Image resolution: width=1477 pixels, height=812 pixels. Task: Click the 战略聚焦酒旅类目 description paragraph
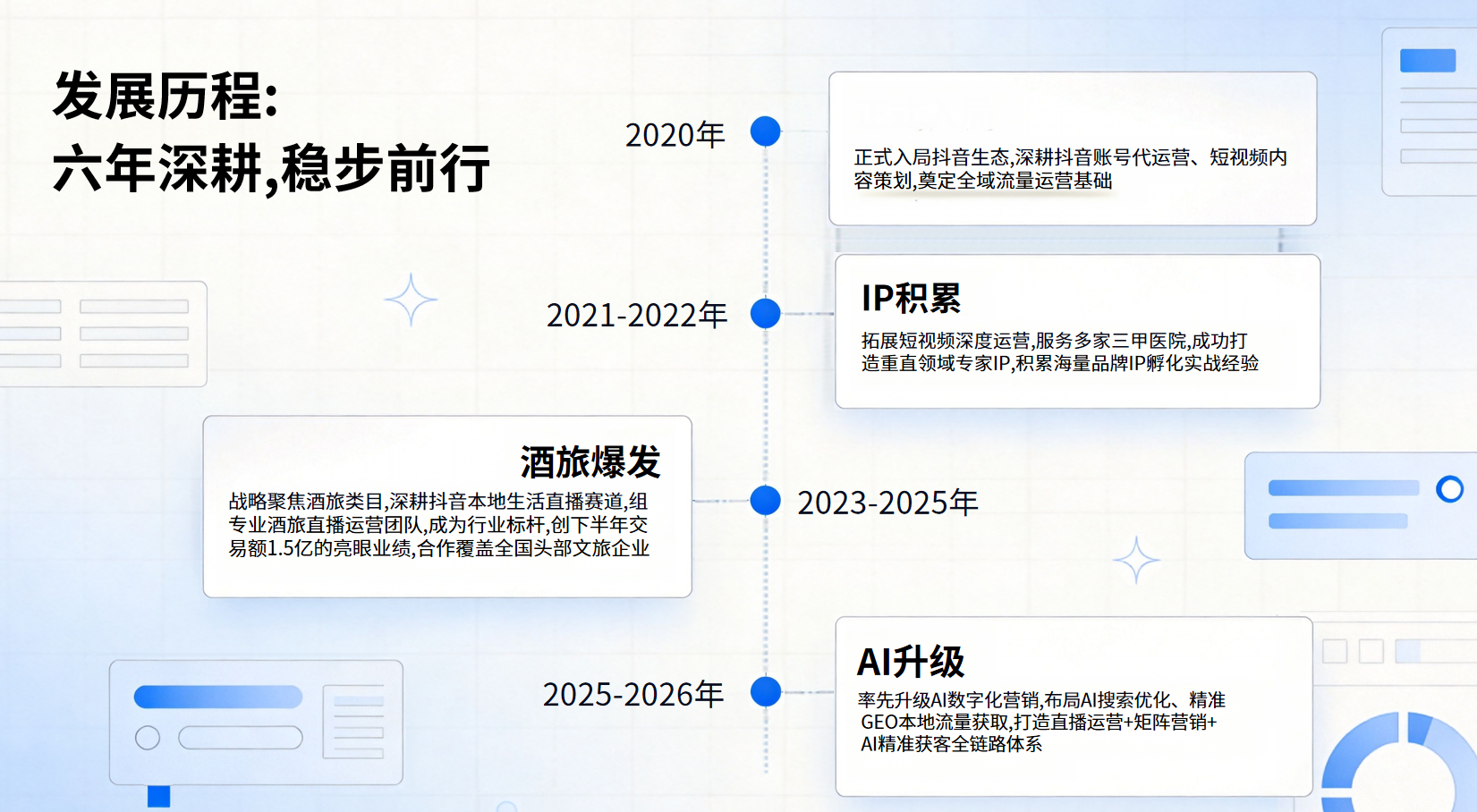438,525
